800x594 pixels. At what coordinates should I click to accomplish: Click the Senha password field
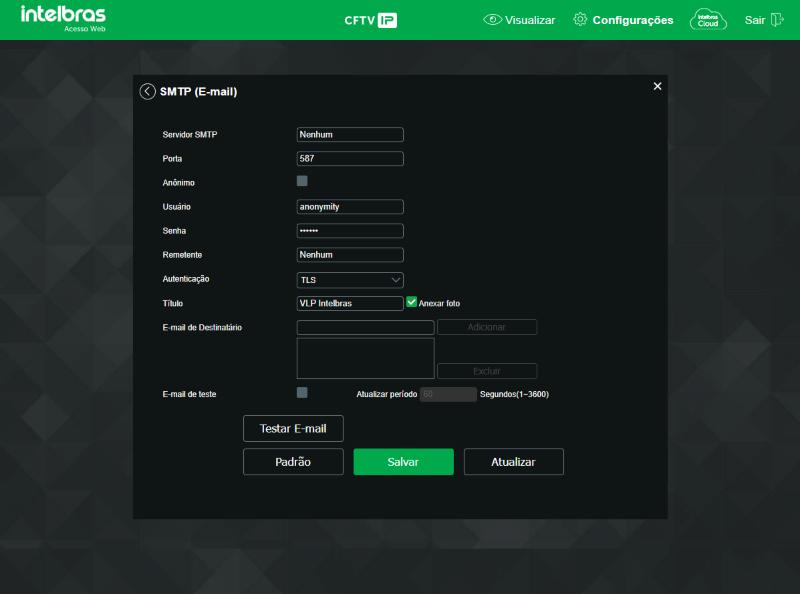(350, 231)
